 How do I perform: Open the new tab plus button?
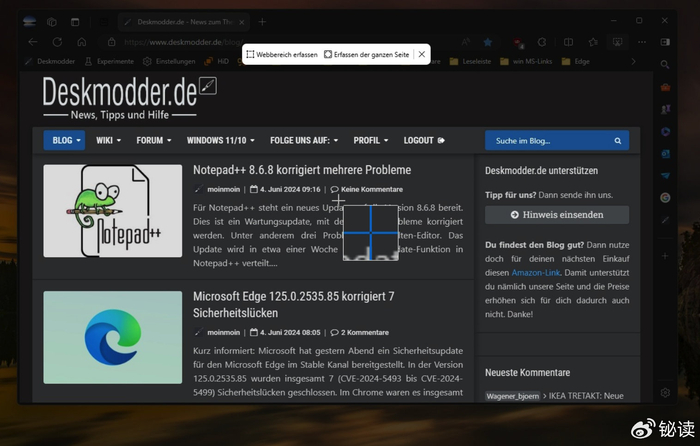262,21
